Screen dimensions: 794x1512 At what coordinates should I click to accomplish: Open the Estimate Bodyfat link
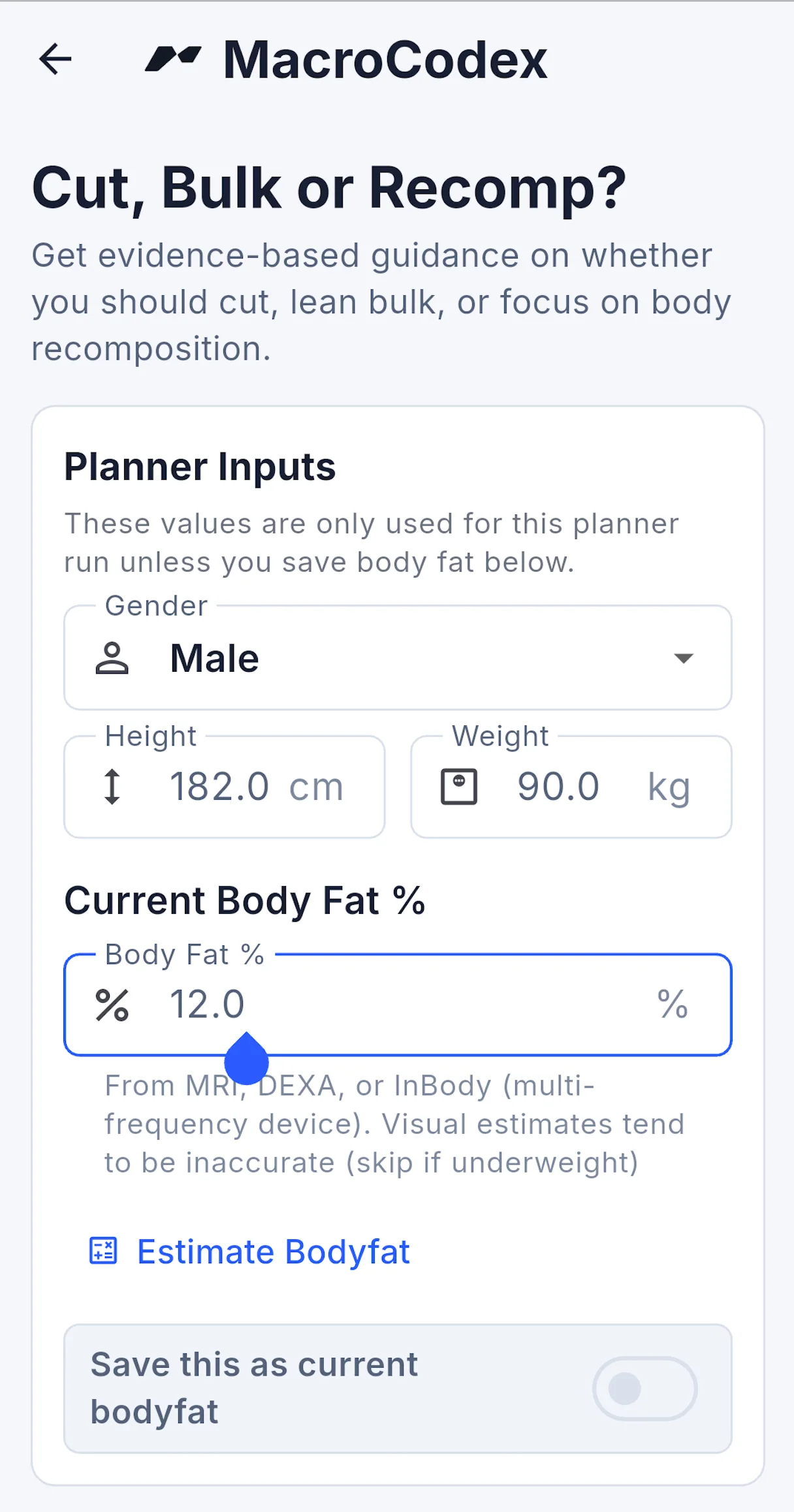(274, 1252)
